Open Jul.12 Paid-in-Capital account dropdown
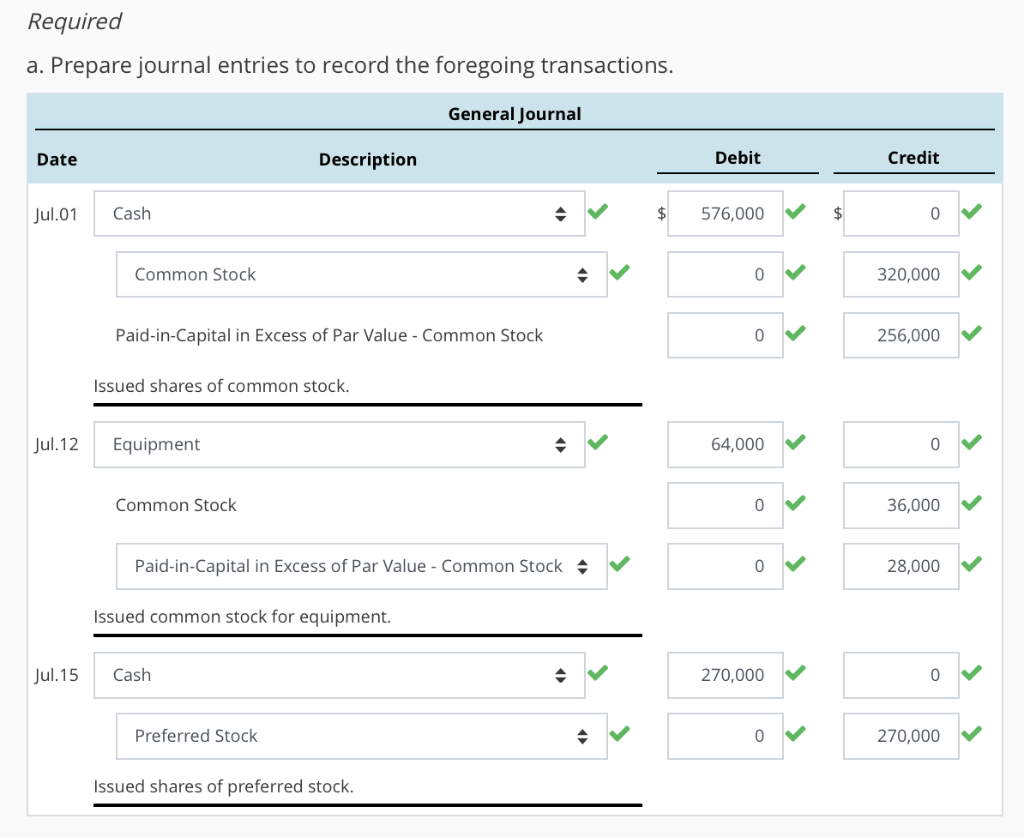This screenshot has width=1024, height=837. pyautogui.click(x=361, y=566)
